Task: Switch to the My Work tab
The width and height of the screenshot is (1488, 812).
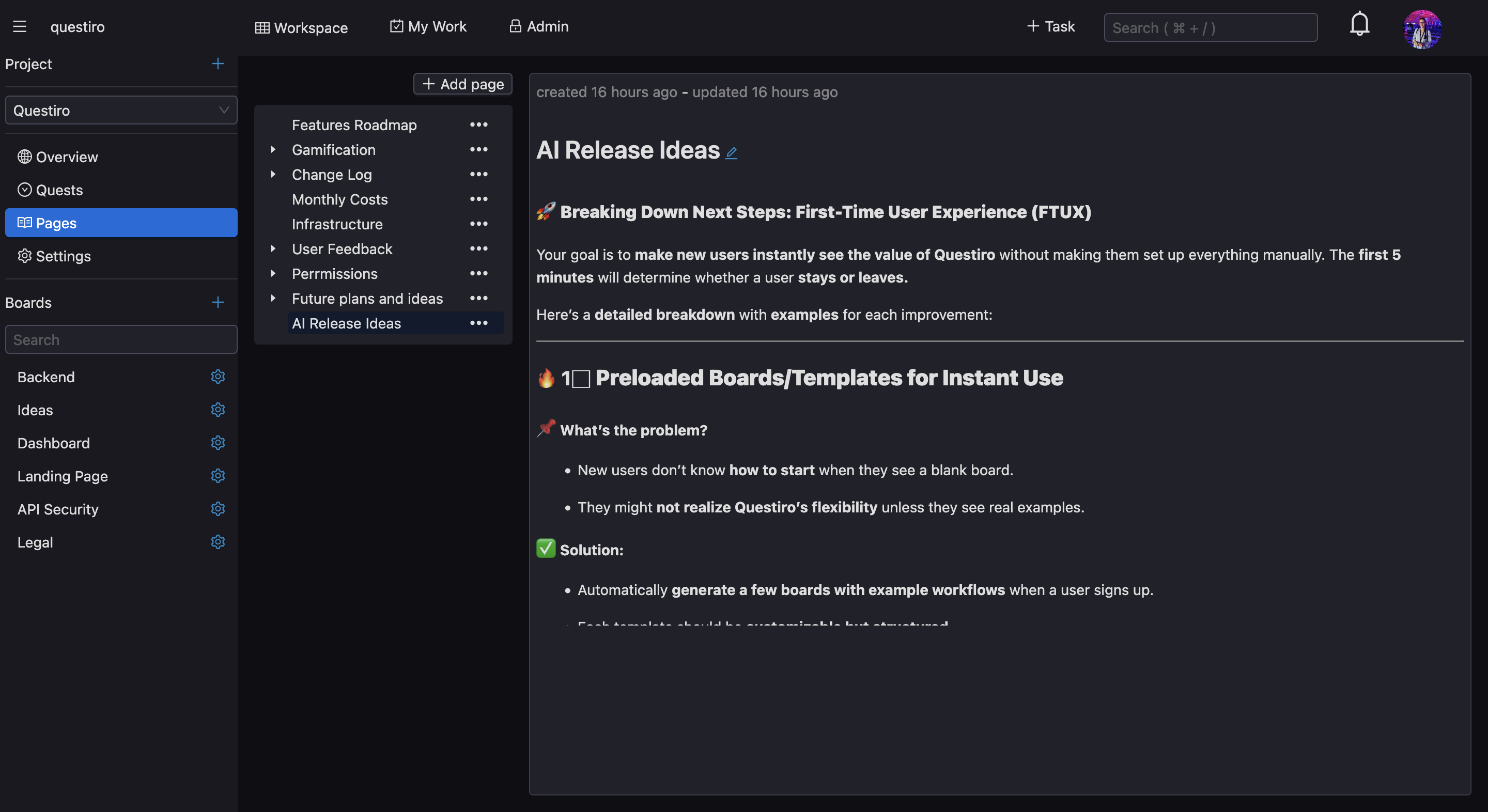Action: click(x=428, y=26)
